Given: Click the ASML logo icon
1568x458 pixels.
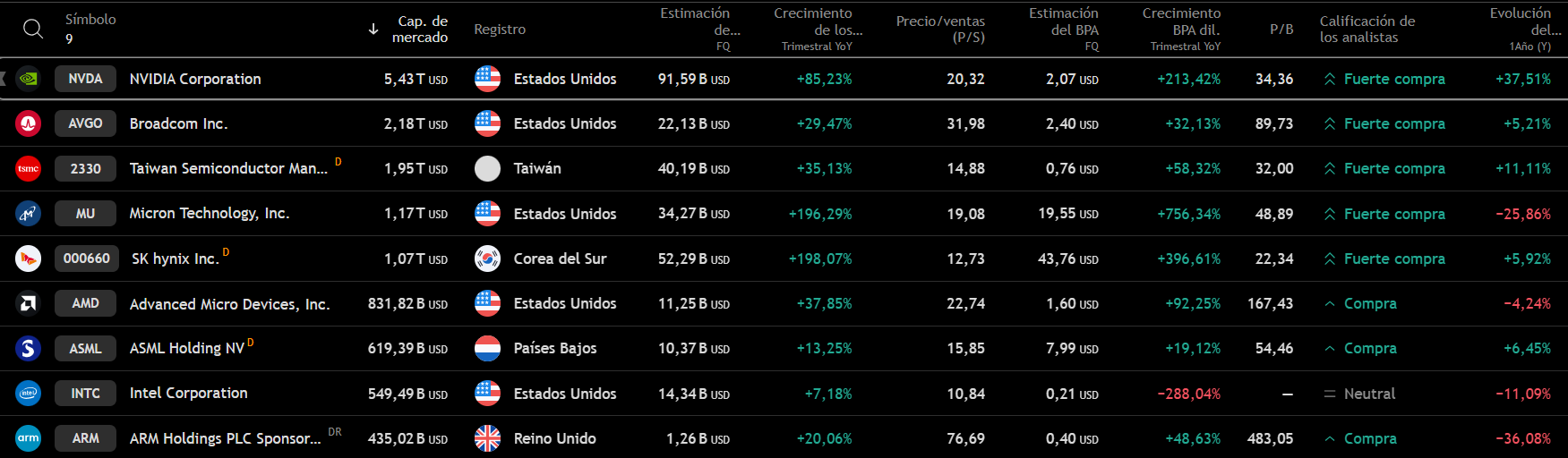Looking at the screenshot, I should coord(29,348).
